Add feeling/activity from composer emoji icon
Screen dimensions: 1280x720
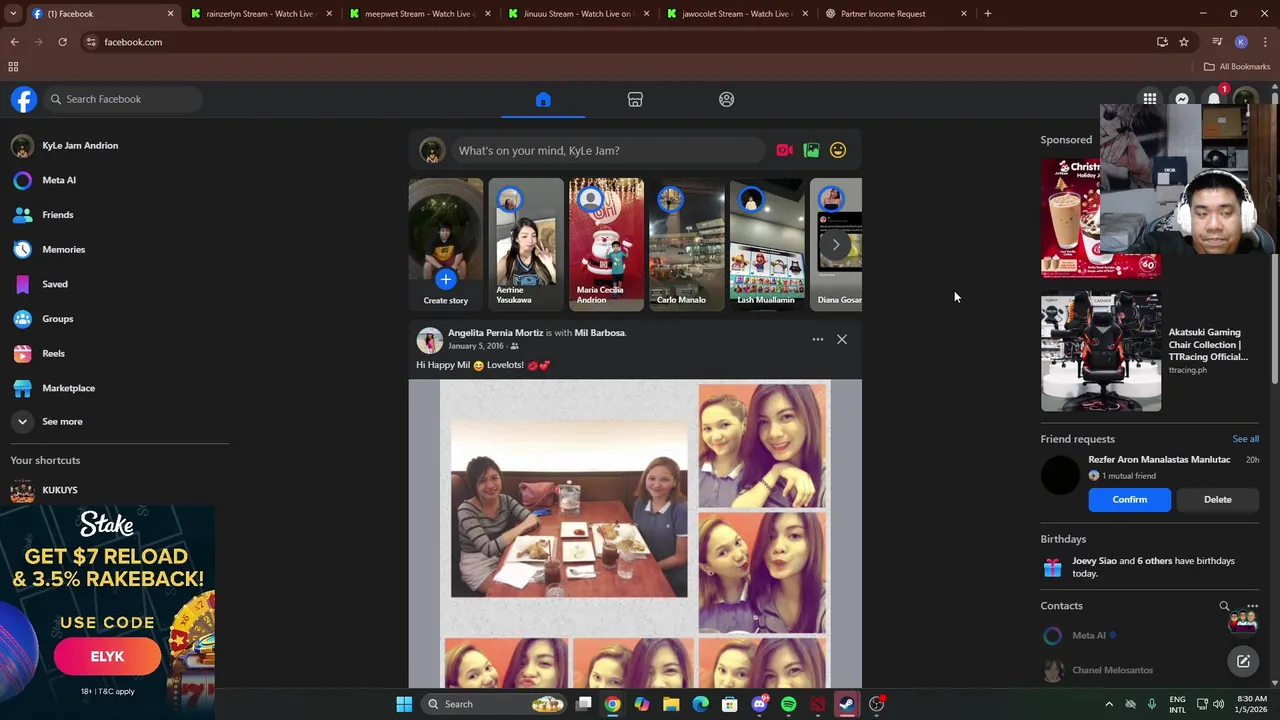[x=838, y=150]
